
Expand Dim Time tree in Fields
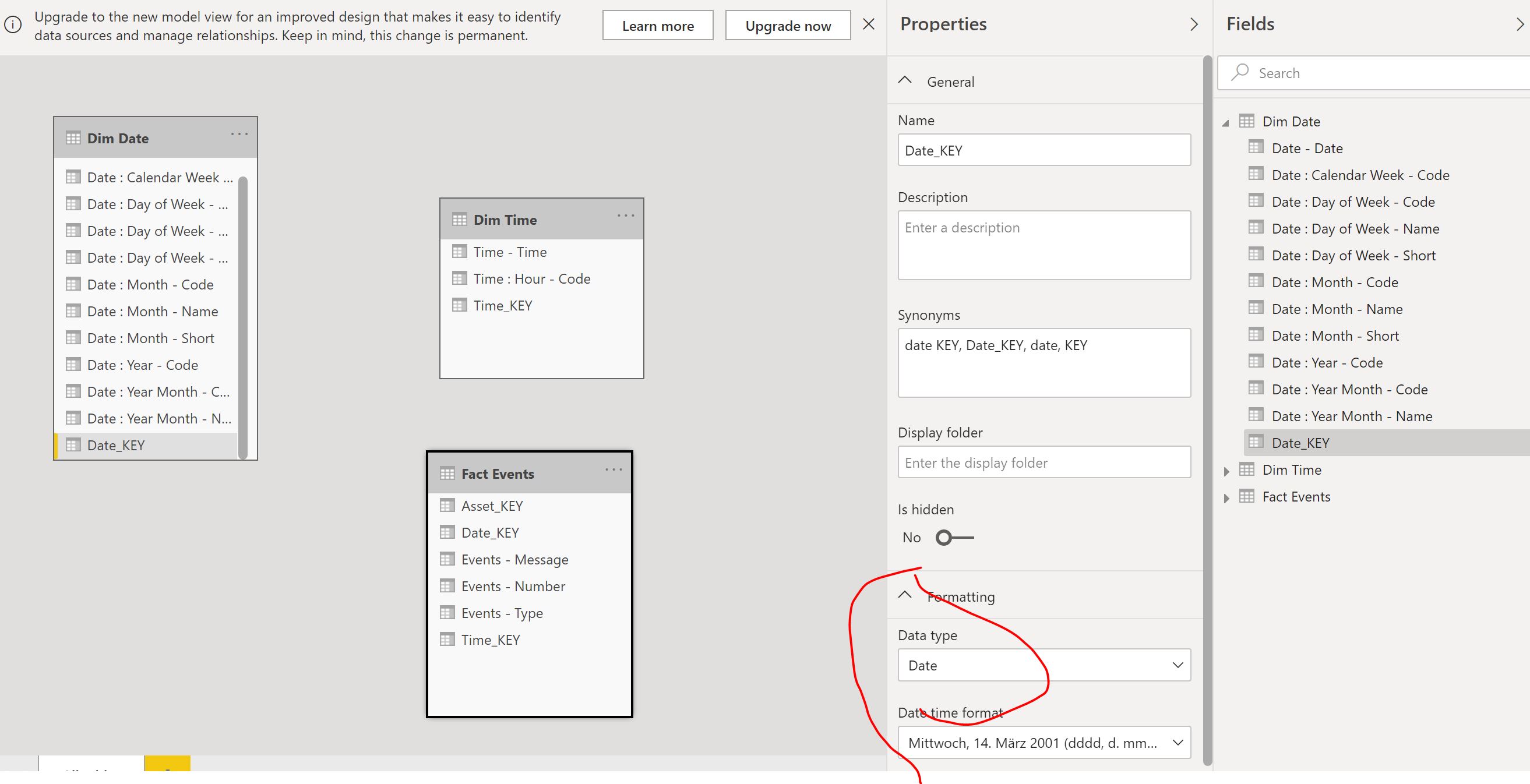tap(1227, 471)
